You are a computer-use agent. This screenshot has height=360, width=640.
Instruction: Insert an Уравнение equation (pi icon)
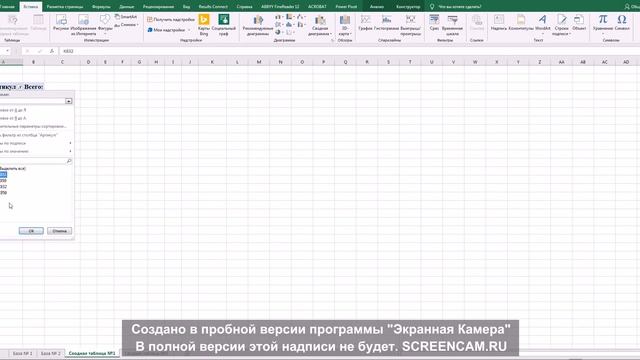[603, 23]
